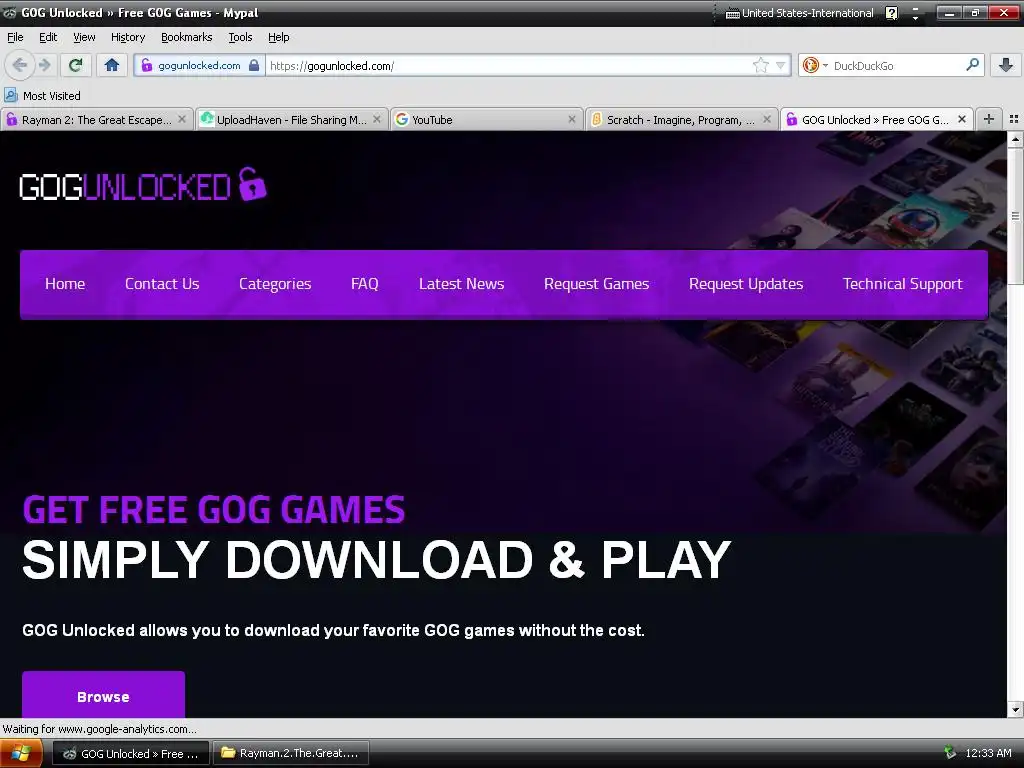Bookmark the page with the star icon
The image size is (1024, 768).
pos(760,65)
